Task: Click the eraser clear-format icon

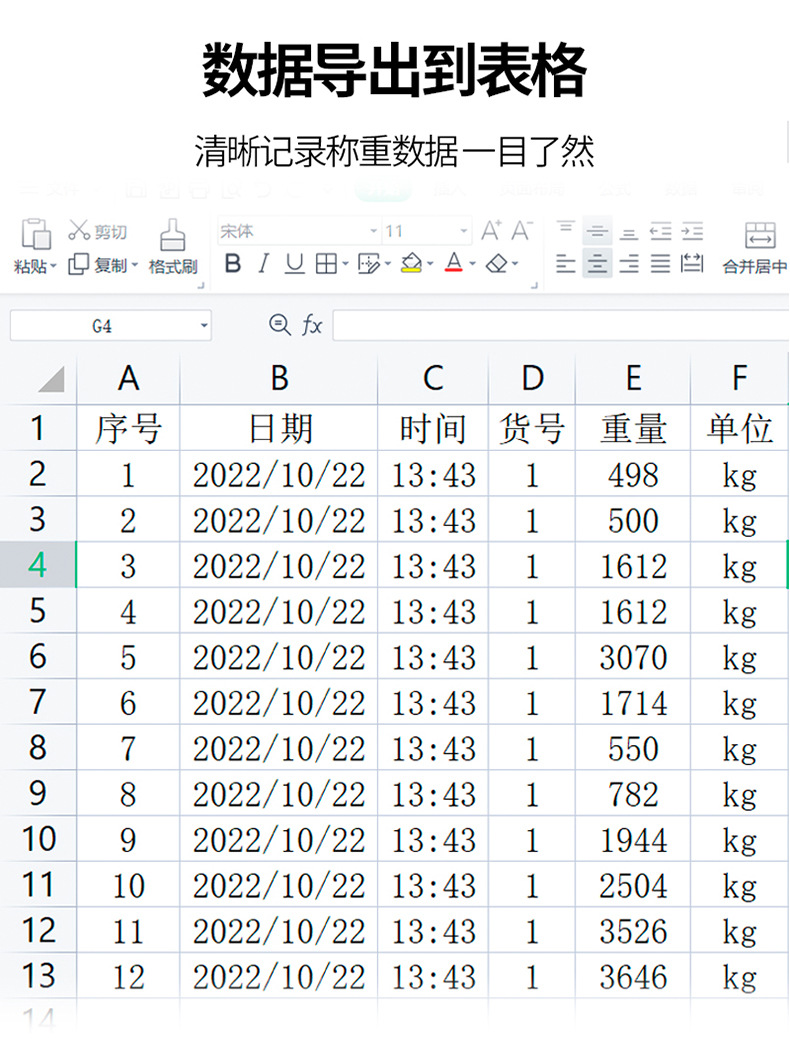Action: [x=497, y=264]
